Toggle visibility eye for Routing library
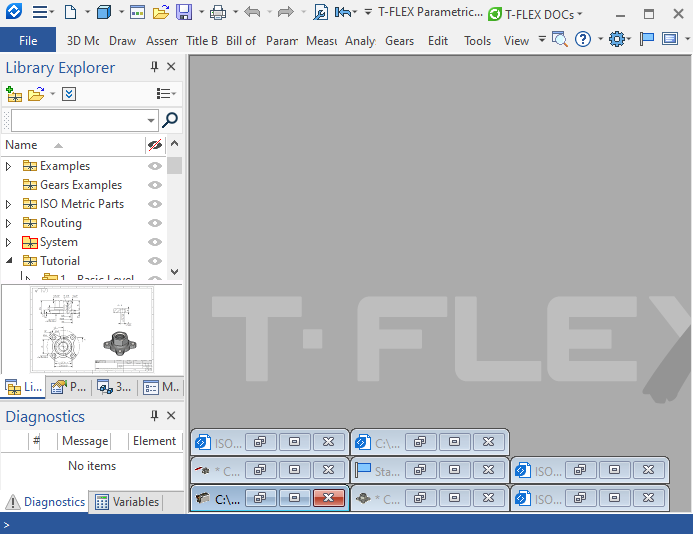This screenshot has height=534, width=693. coord(155,223)
